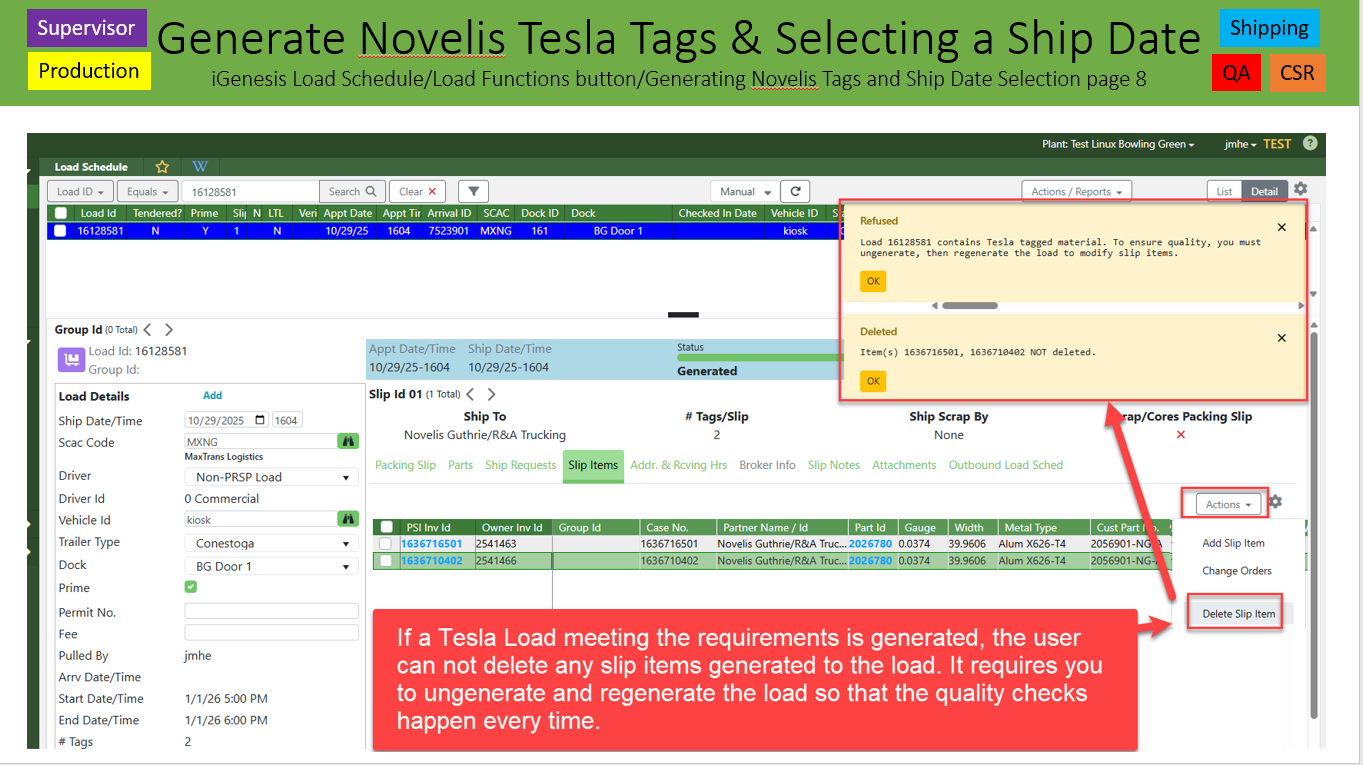The image size is (1363, 765).
Task: Click the Fee input field
Action: pos(271,633)
